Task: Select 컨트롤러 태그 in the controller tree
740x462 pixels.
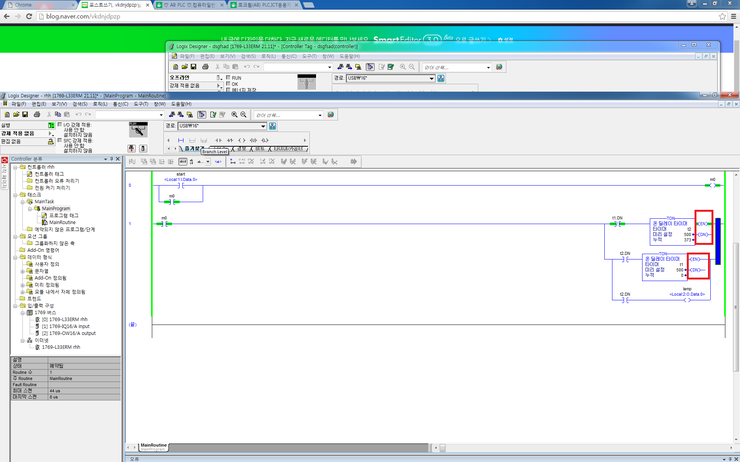Action: point(49,174)
